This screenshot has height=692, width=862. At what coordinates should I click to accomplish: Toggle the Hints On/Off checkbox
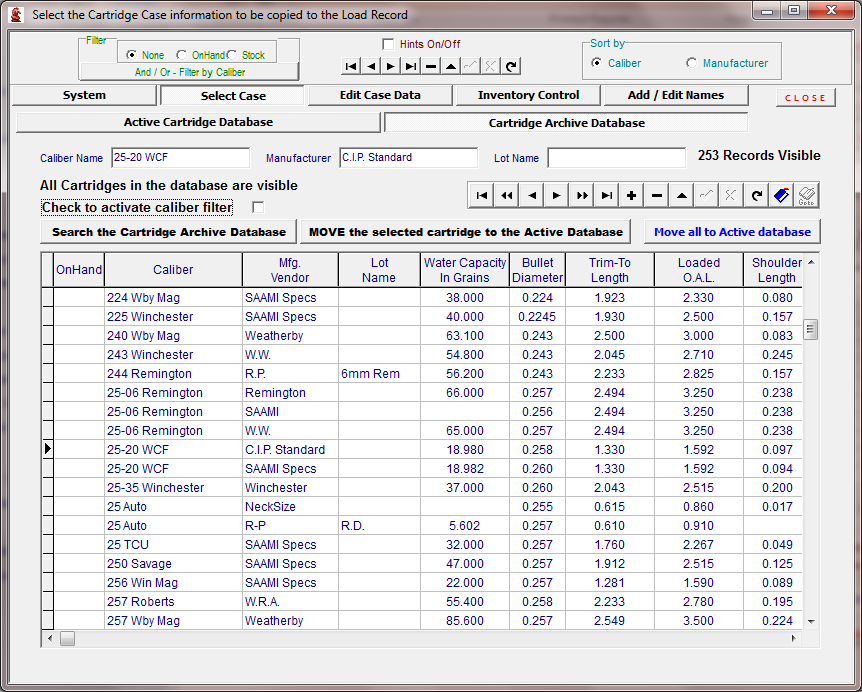point(388,44)
